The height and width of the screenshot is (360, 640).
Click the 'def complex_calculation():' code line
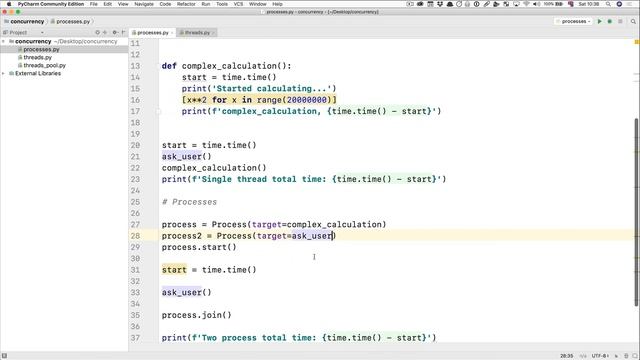(x=227, y=66)
